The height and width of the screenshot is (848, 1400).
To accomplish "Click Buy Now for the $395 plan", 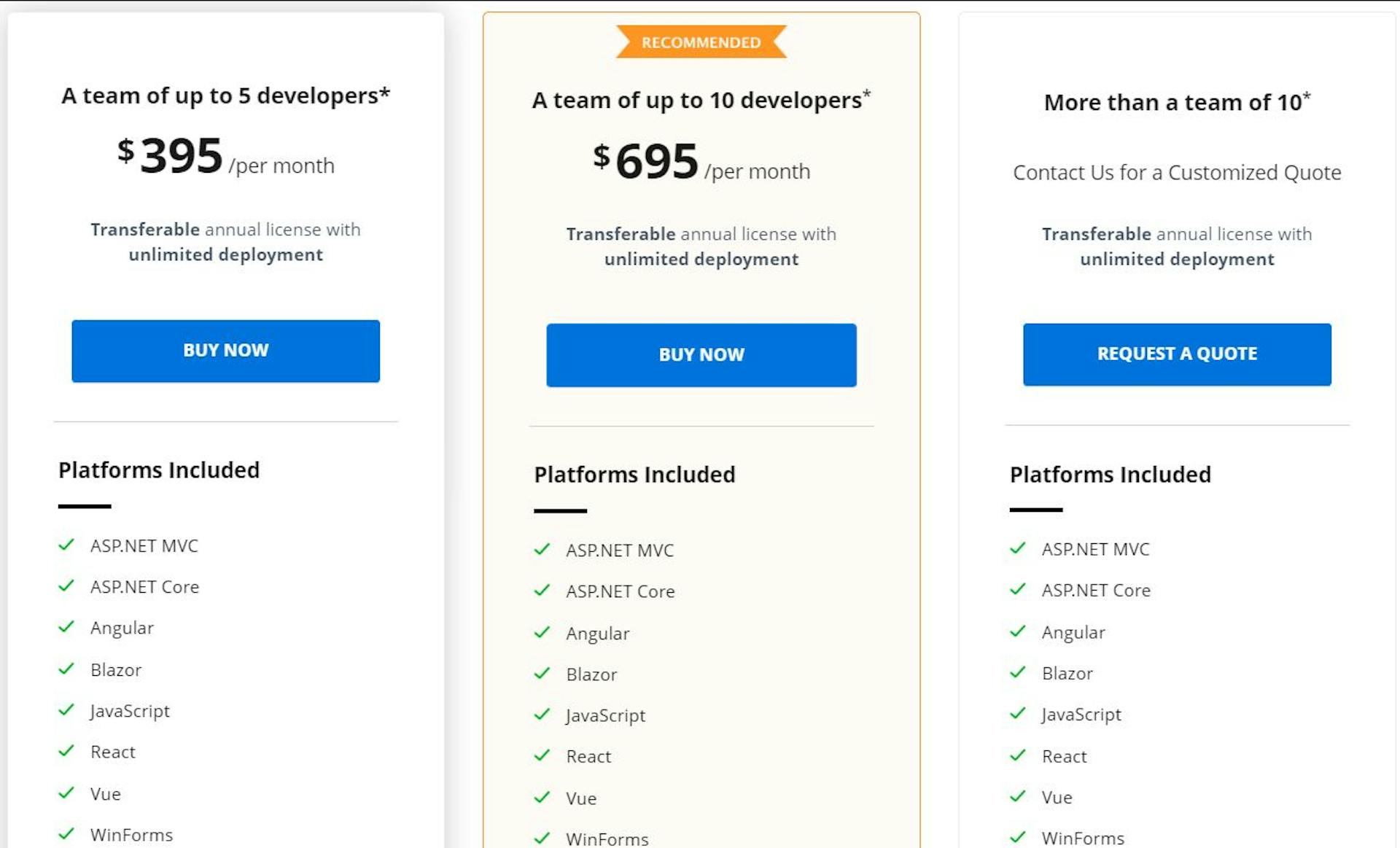I will pos(225,351).
